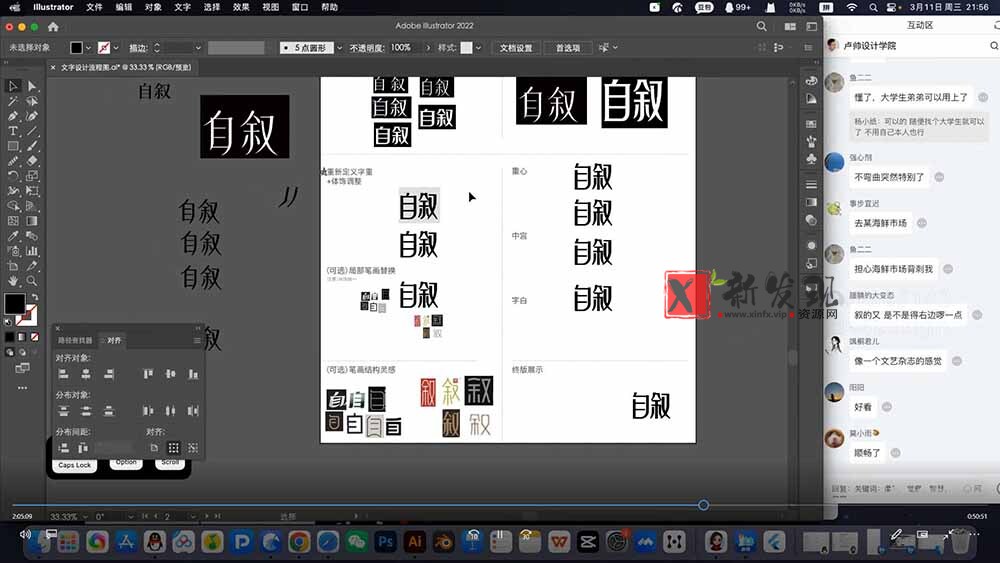Select the Zoom tool
Screen dimensions: 1000x563
(x=32, y=281)
